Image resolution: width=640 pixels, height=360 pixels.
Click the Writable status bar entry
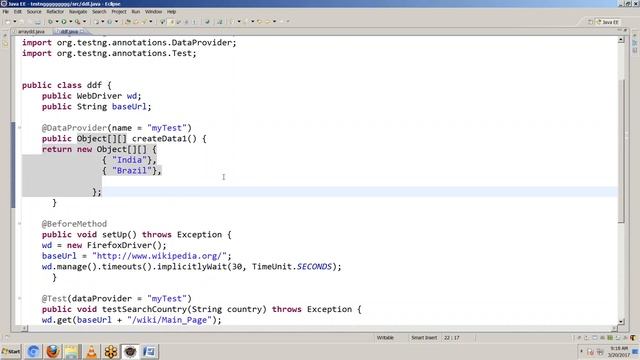pyautogui.click(x=385, y=338)
